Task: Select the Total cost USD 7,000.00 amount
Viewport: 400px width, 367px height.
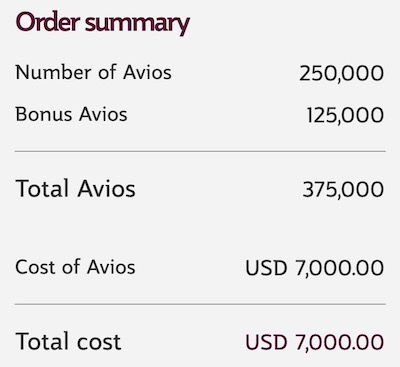Action: pos(315,342)
